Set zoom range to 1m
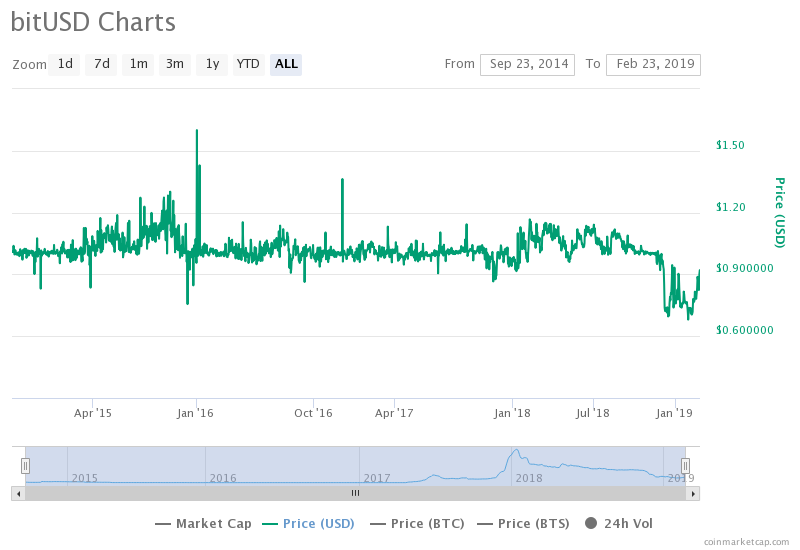800x550 pixels. (x=138, y=64)
